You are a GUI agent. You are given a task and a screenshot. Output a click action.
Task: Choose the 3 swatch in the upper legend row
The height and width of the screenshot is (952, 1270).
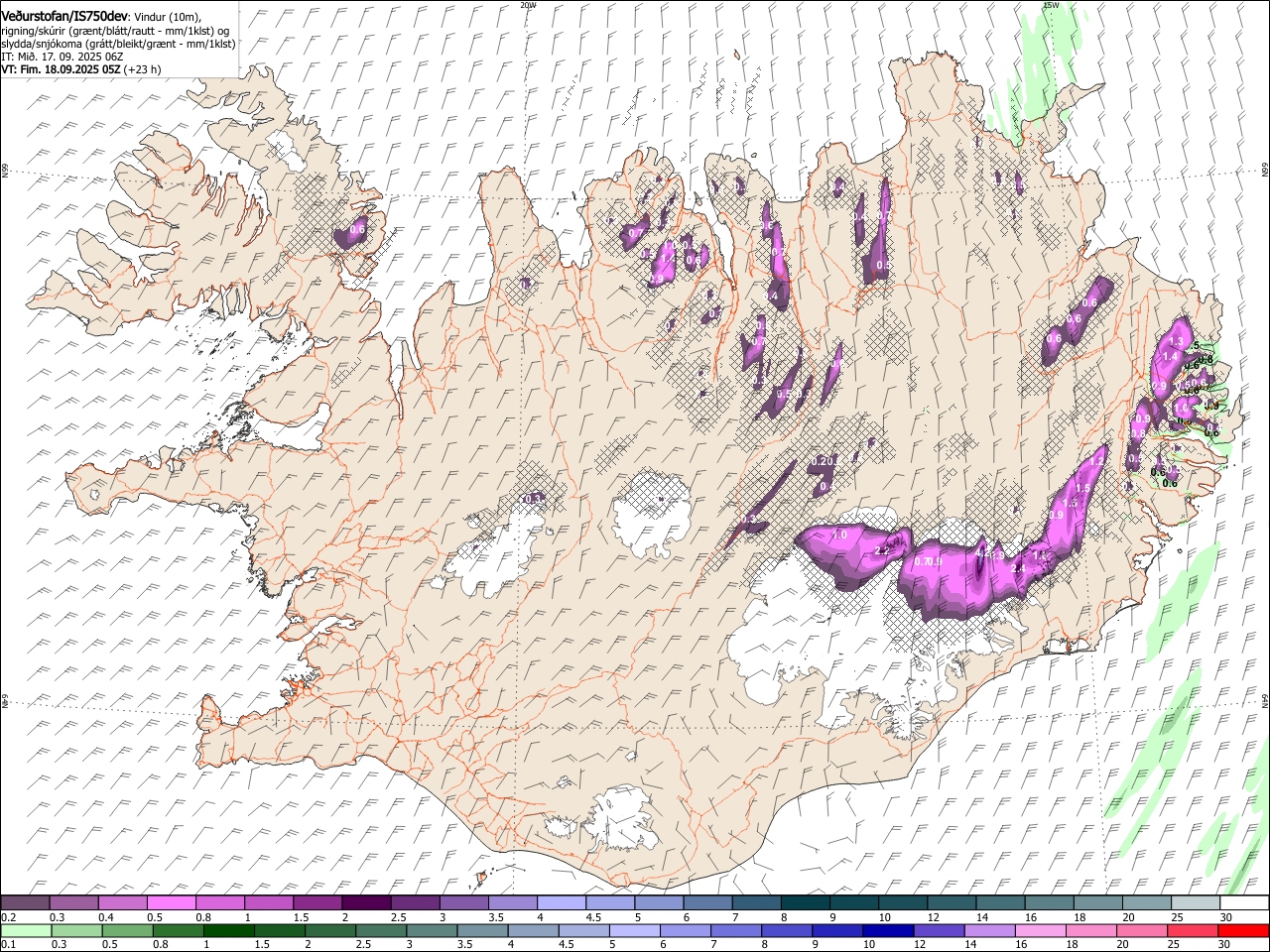tap(464, 903)
